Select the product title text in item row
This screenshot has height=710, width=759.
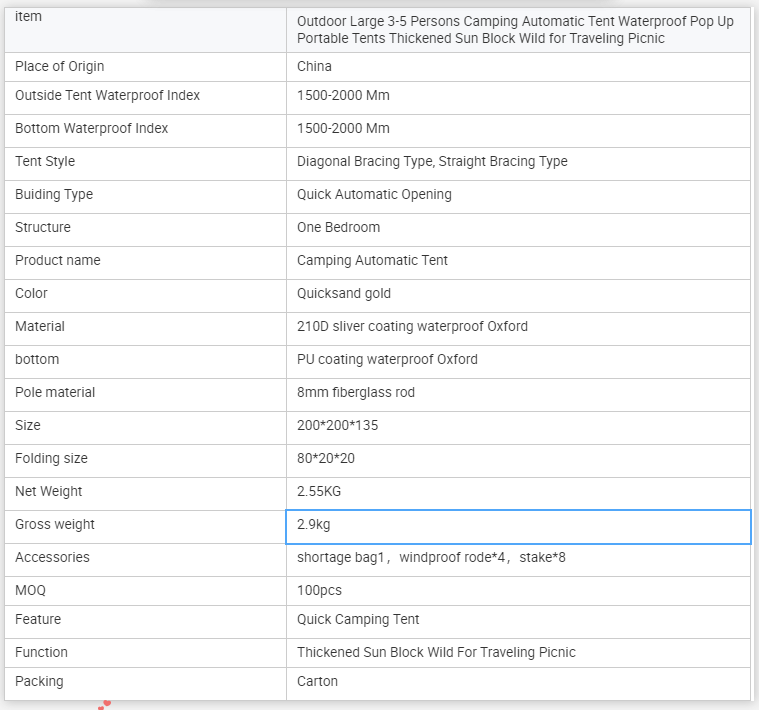[x=518, y=30]
